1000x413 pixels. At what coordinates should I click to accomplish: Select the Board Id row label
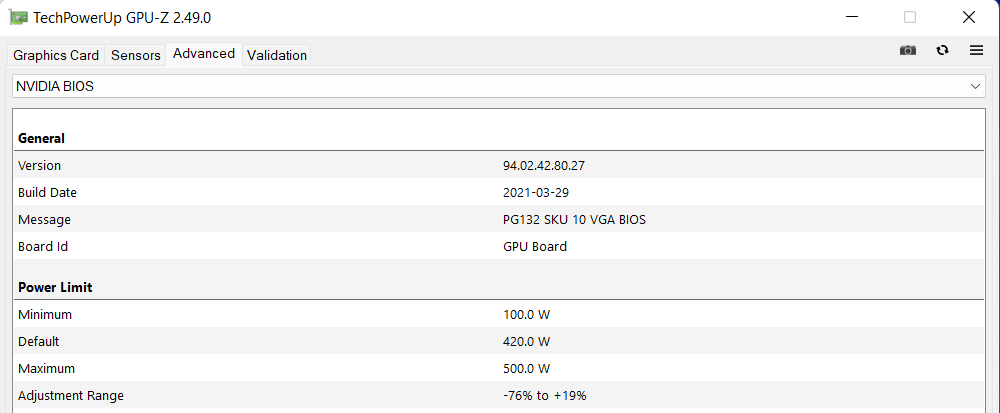43,247
